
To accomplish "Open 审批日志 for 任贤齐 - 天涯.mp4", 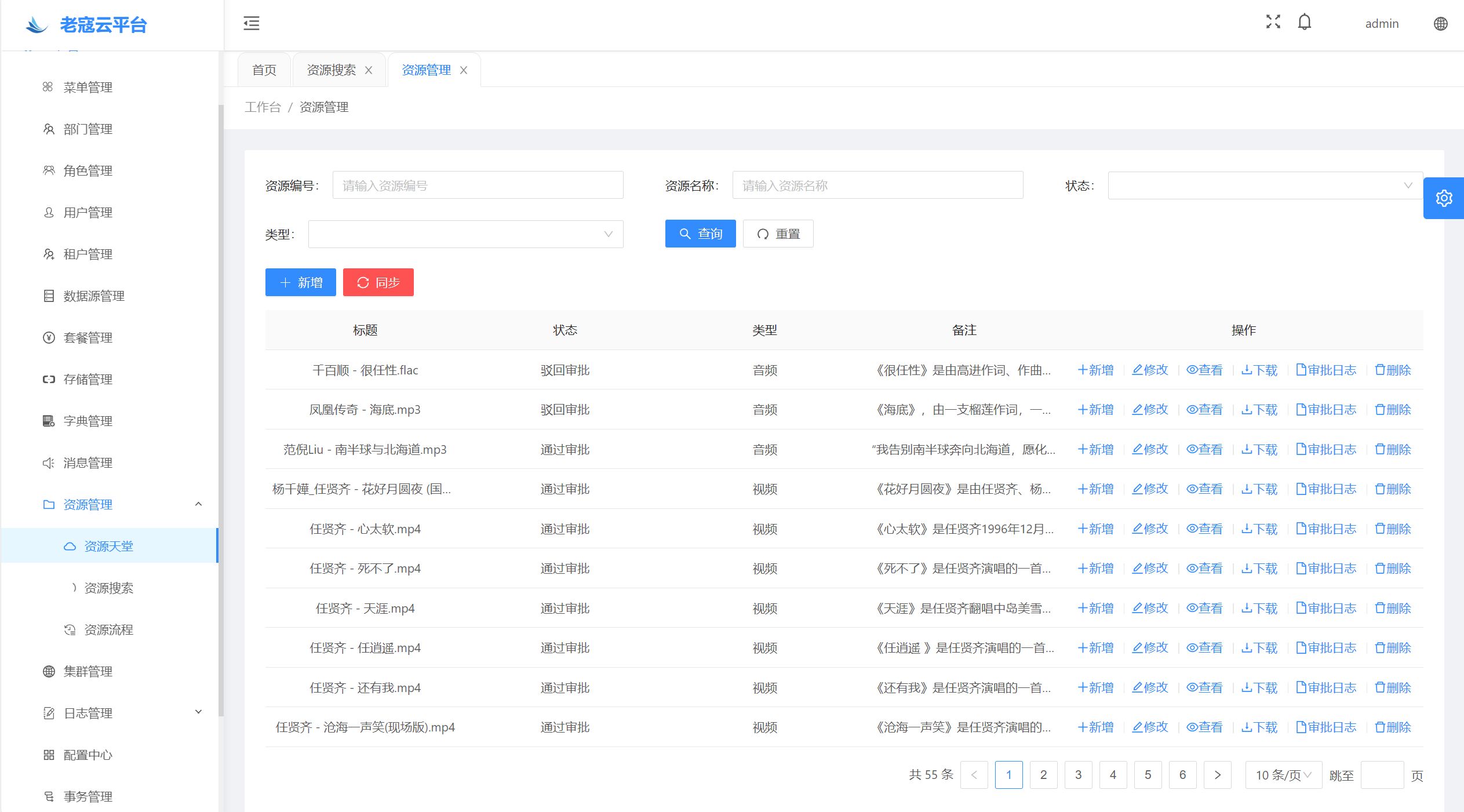I will pos(1325,608).
